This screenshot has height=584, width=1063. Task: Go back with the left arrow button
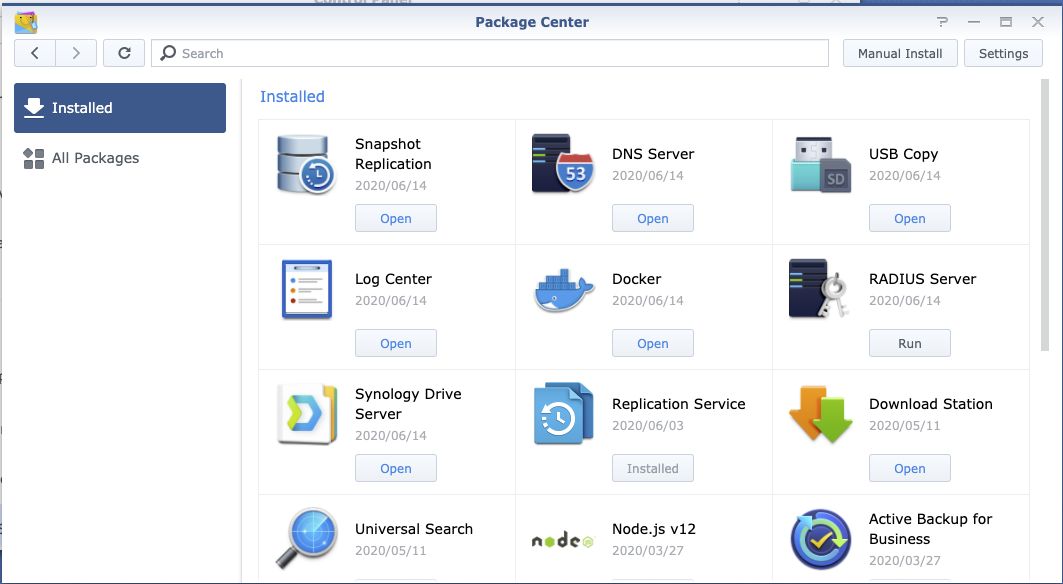click(35, 53)
